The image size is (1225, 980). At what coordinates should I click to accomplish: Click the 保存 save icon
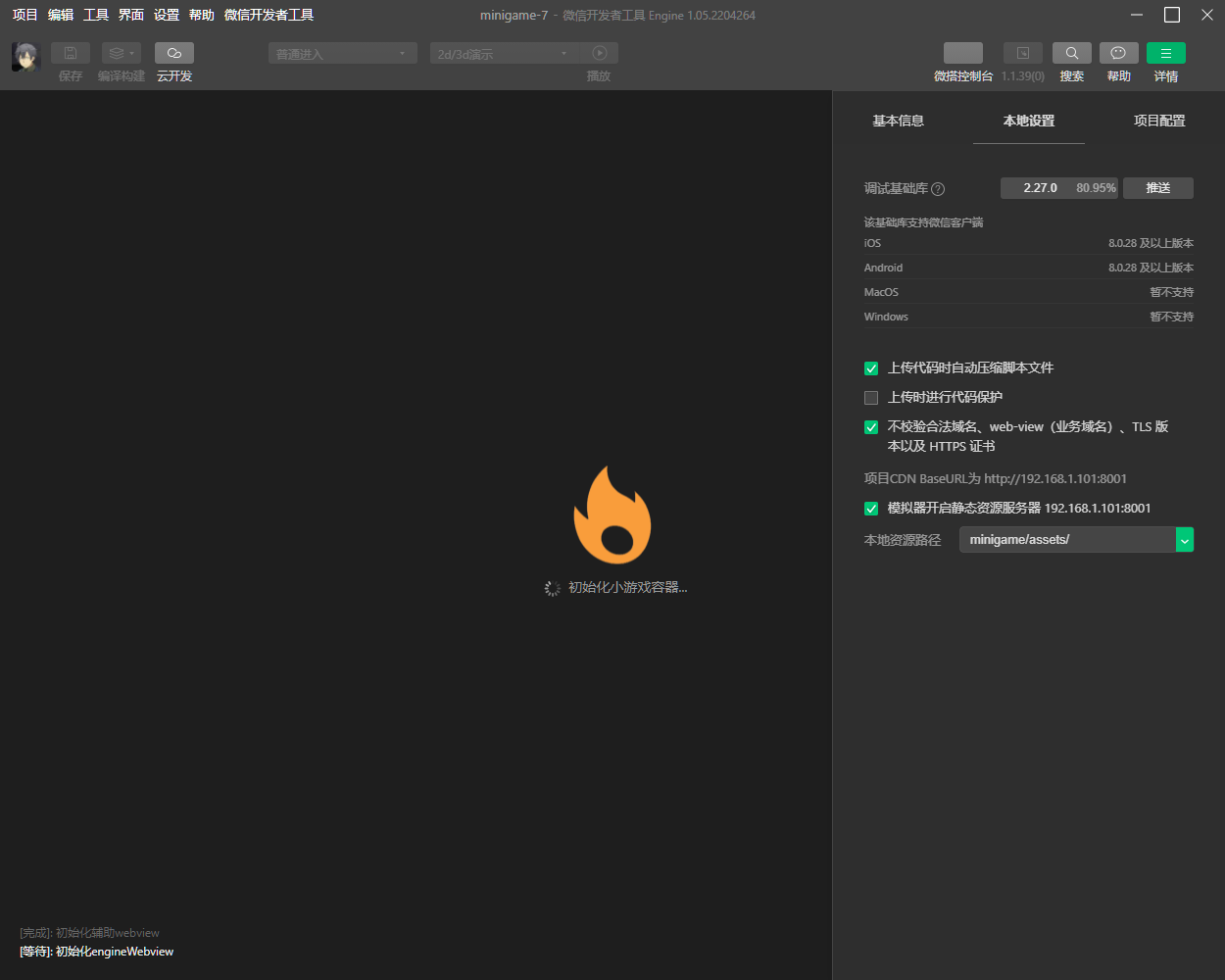71,53
